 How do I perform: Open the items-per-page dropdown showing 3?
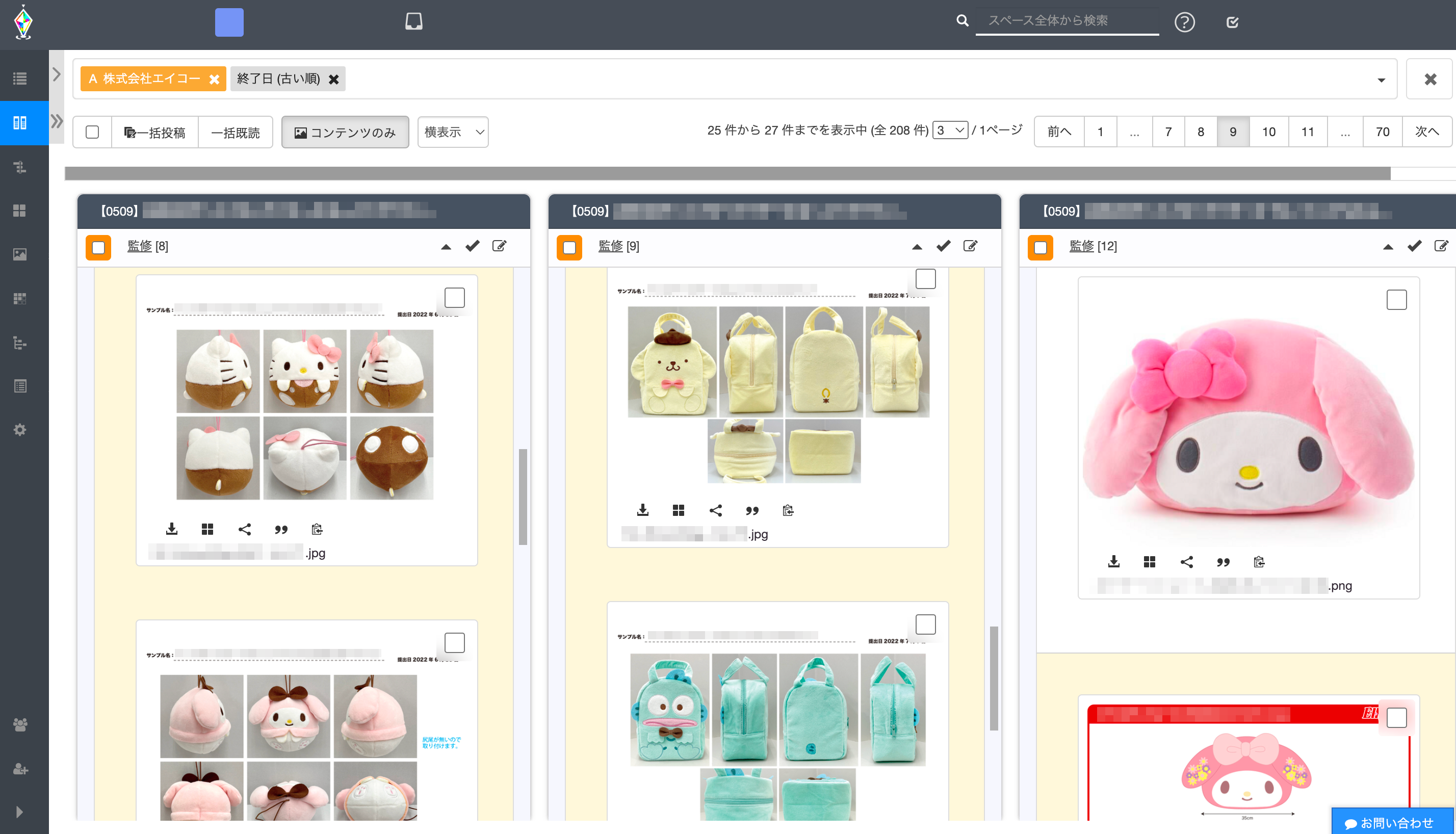click(x=950, y=130)
